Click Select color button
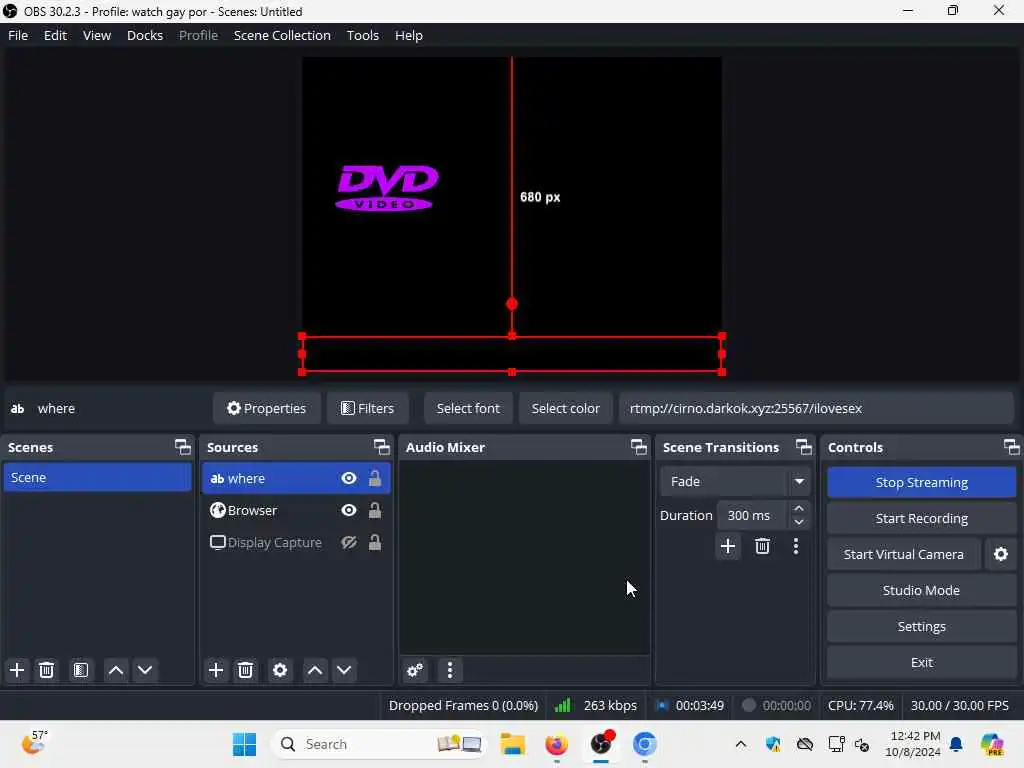 click(566, 408)
